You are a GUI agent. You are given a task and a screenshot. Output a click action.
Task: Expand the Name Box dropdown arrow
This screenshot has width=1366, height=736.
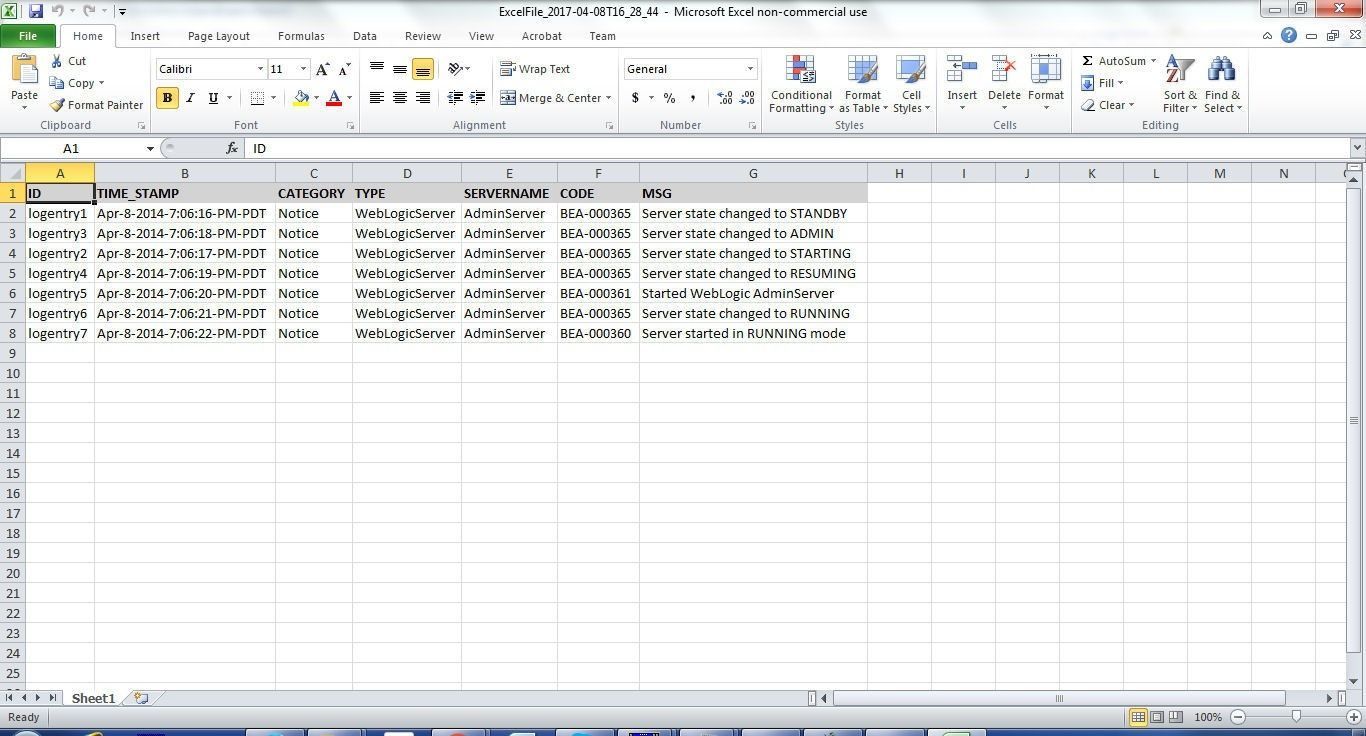coord(150,148)
